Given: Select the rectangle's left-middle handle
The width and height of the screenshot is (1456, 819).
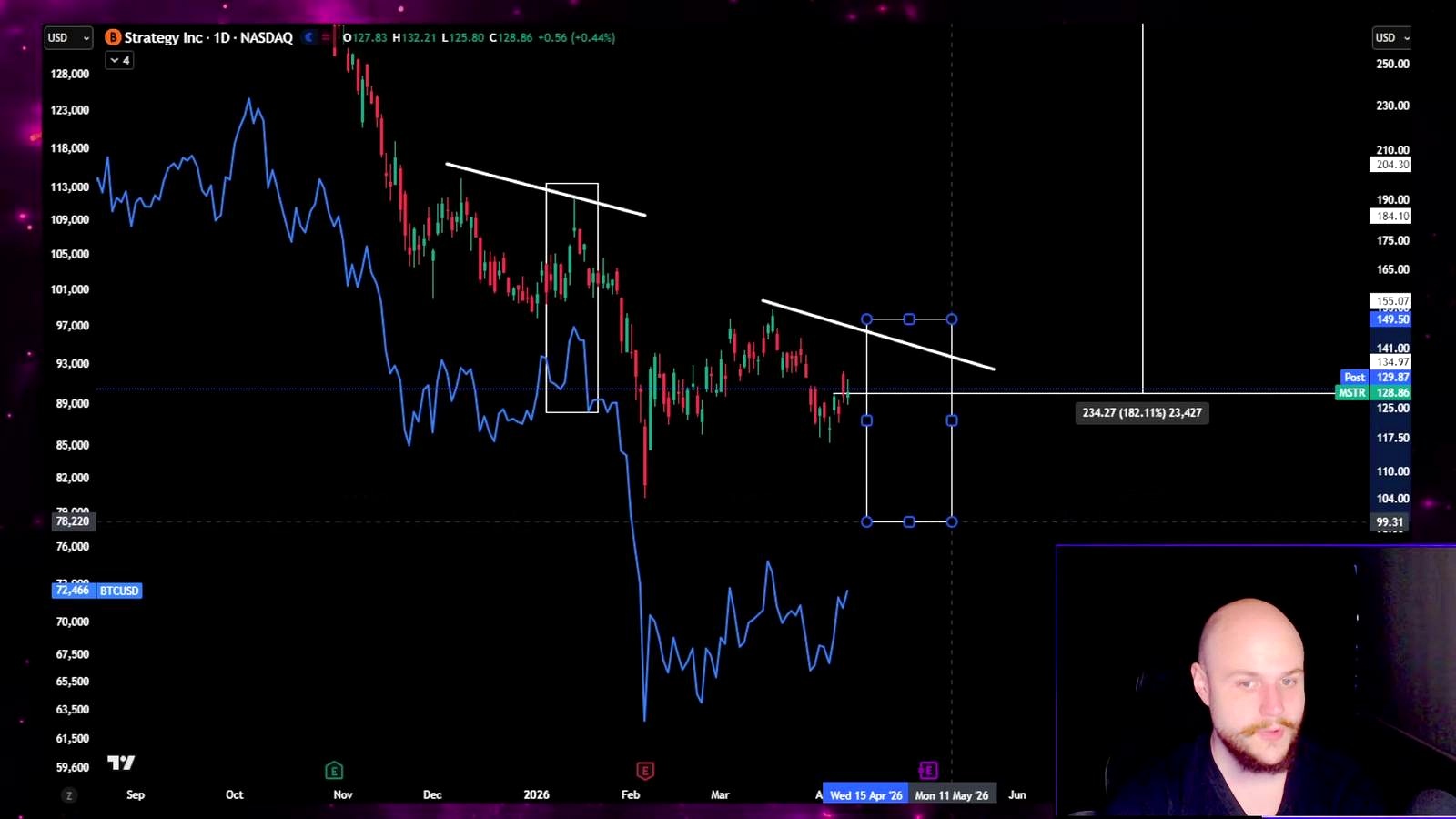Looking at the screenshot, I should tap(866, 420).
